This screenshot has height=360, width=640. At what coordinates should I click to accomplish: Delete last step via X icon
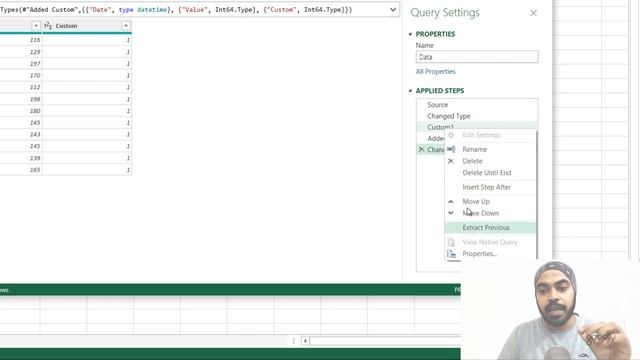421,149
